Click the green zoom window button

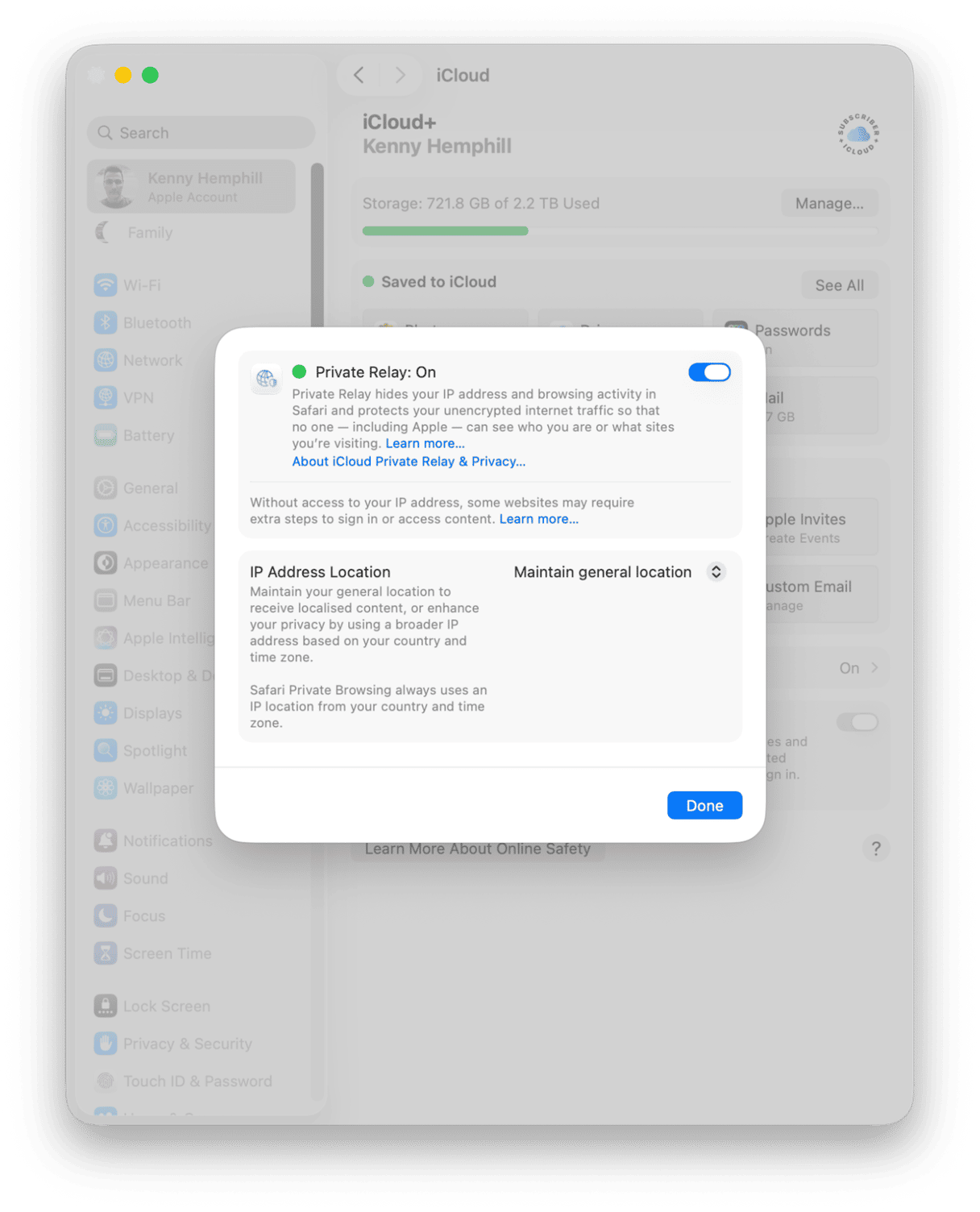tap(150, 75)
